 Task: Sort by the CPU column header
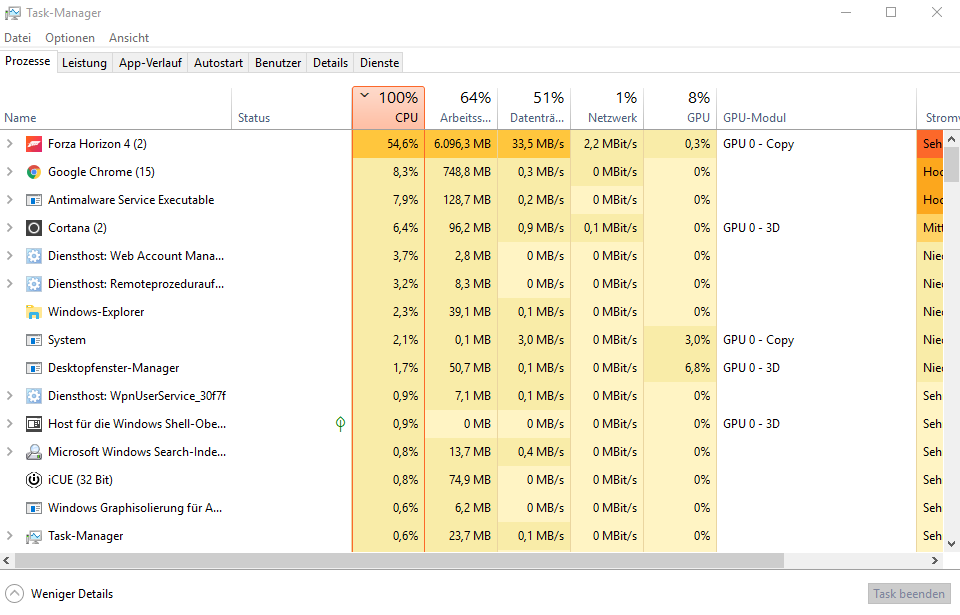click(x=388, y=108)
